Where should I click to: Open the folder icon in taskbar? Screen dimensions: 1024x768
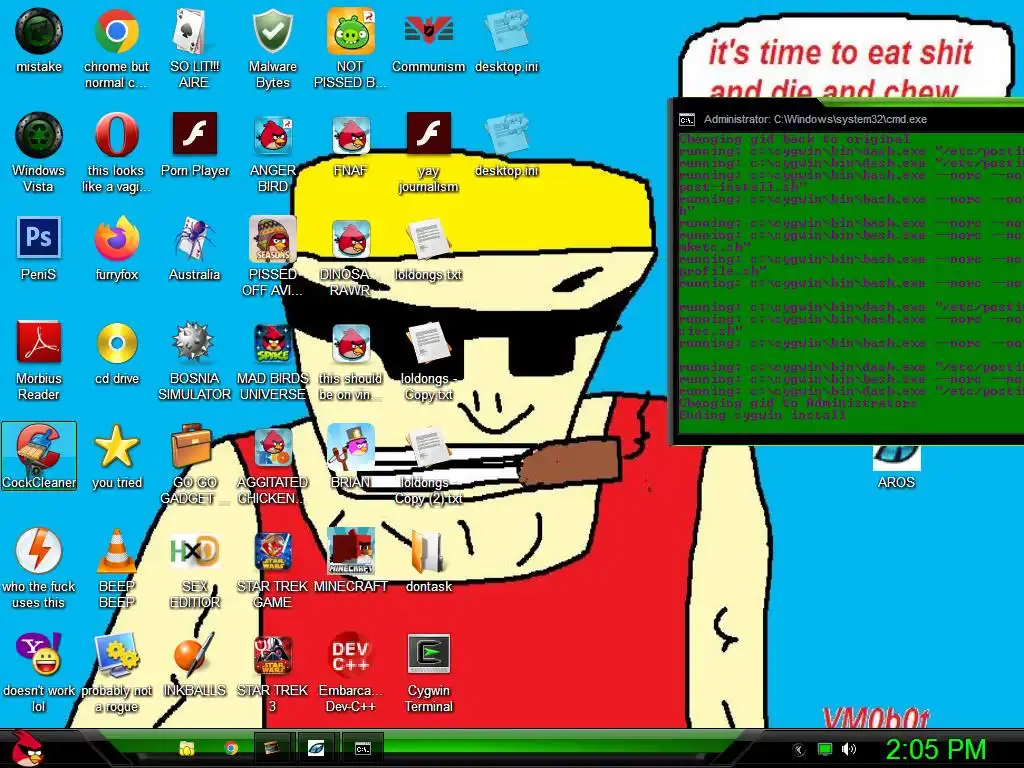pyautogui.click(x=187, y=748)
